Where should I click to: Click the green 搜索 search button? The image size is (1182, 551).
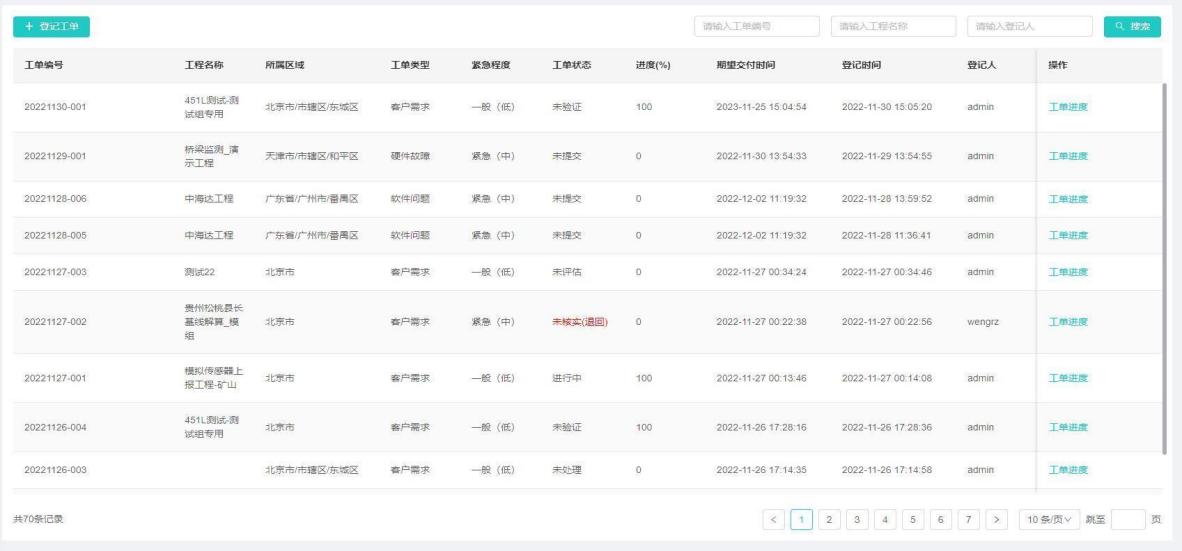pyautogui.click(x=1132, y=26)
